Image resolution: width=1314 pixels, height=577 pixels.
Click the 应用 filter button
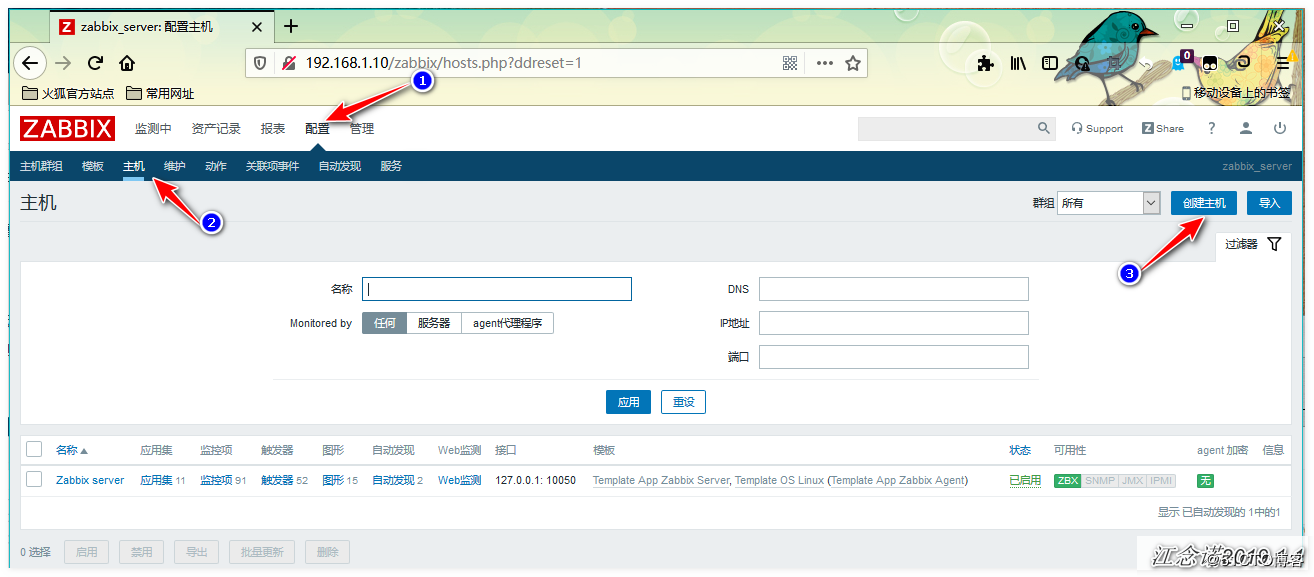tap(629, 402)
